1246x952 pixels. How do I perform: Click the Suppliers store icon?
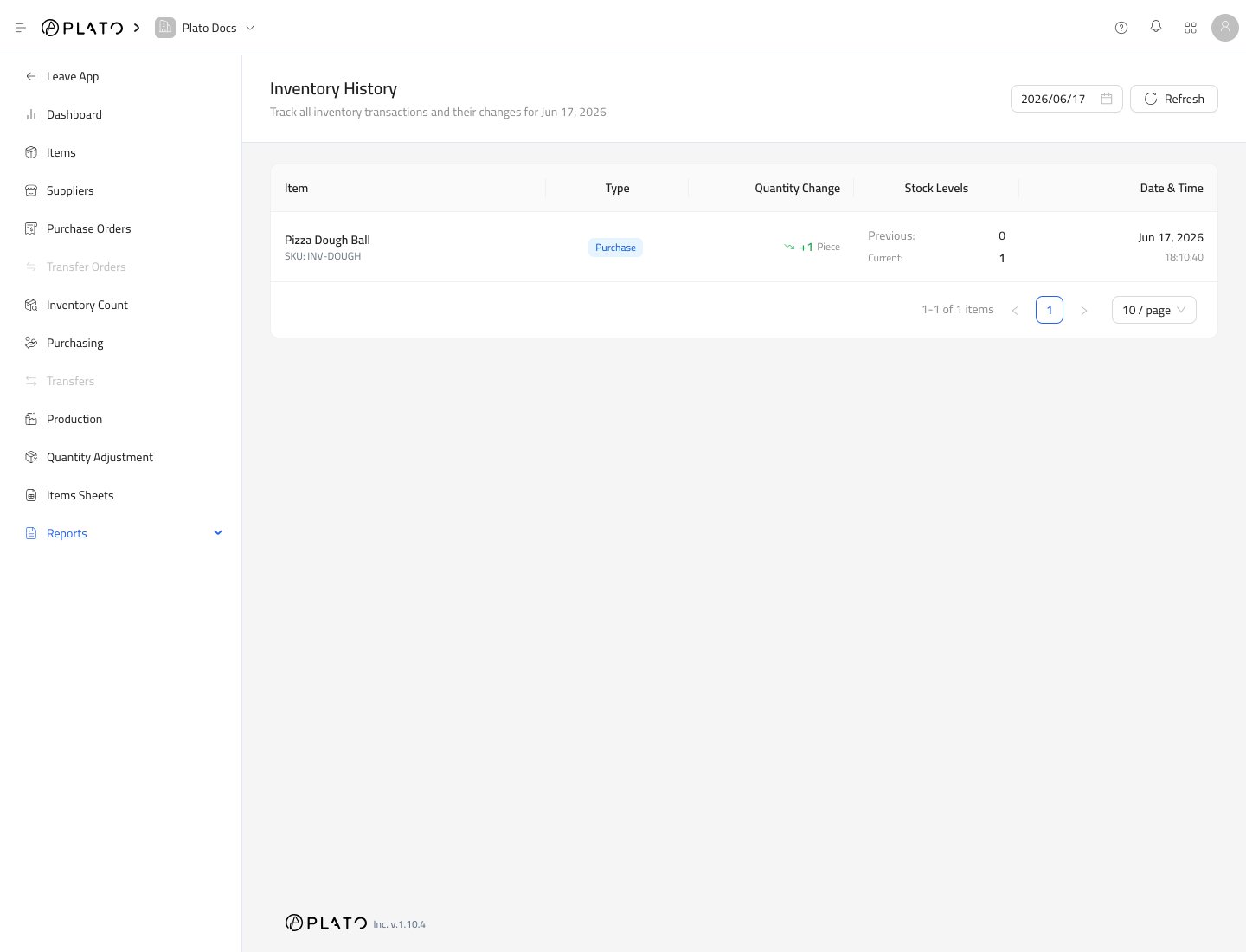coord(31,190)
